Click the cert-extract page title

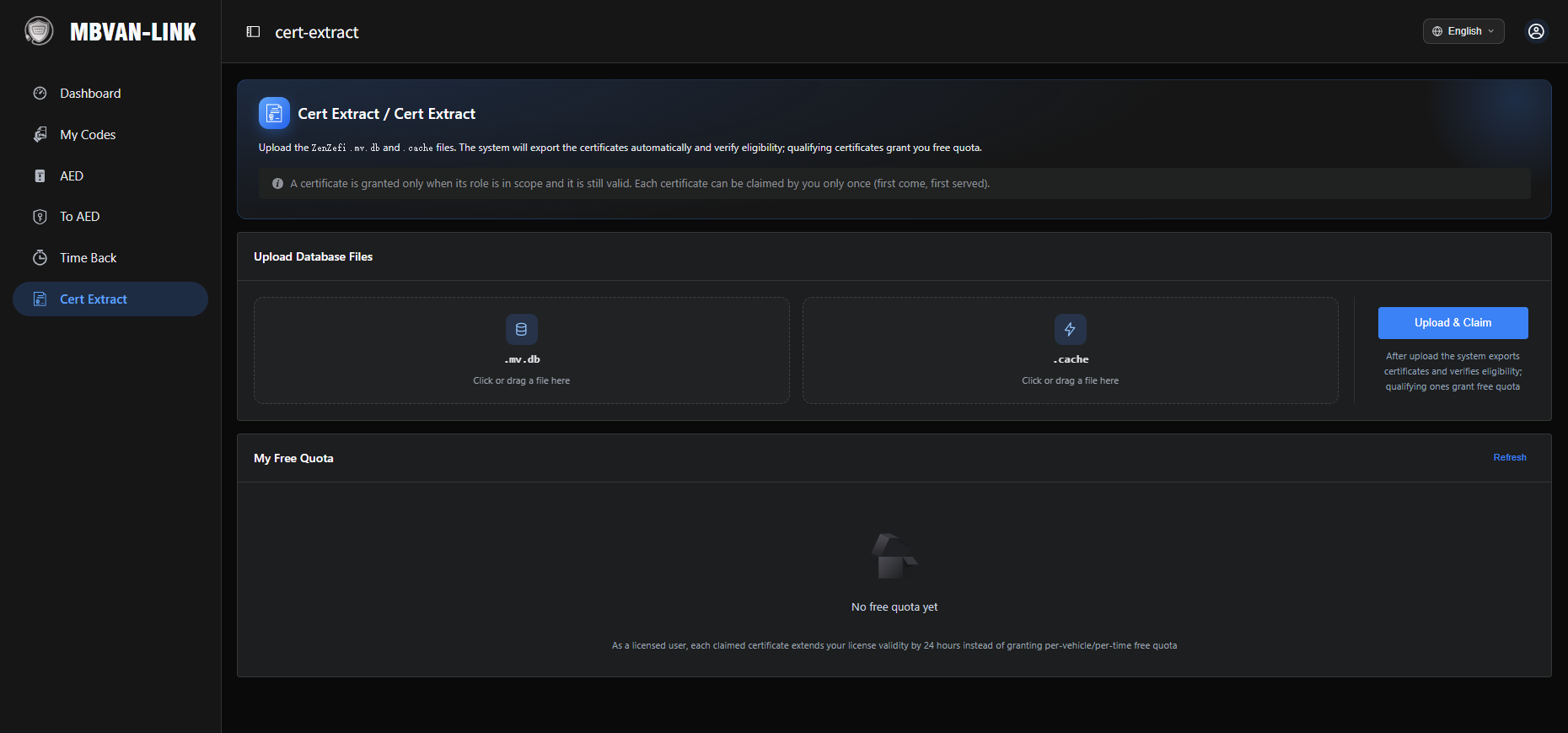click(317, 32)
